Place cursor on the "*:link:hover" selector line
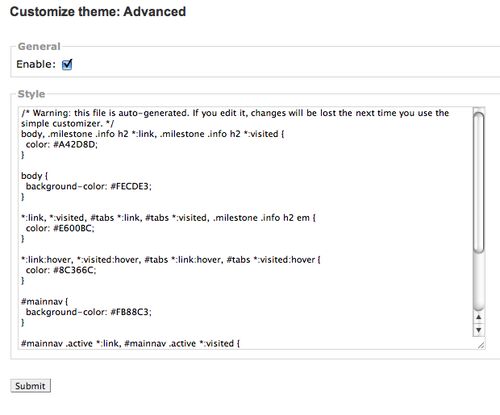Viewport: 500px width, 415px height. tap(171, 260)
